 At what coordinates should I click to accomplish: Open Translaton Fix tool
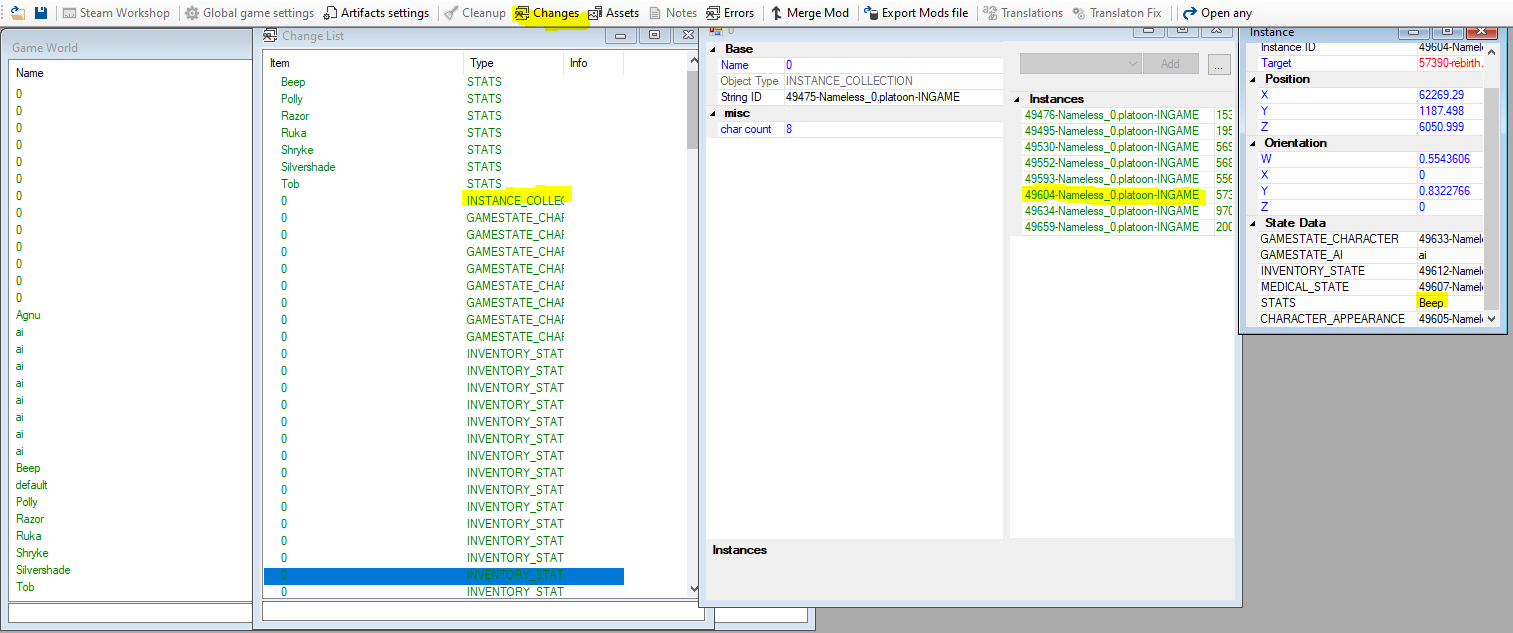coord(1117,13)
